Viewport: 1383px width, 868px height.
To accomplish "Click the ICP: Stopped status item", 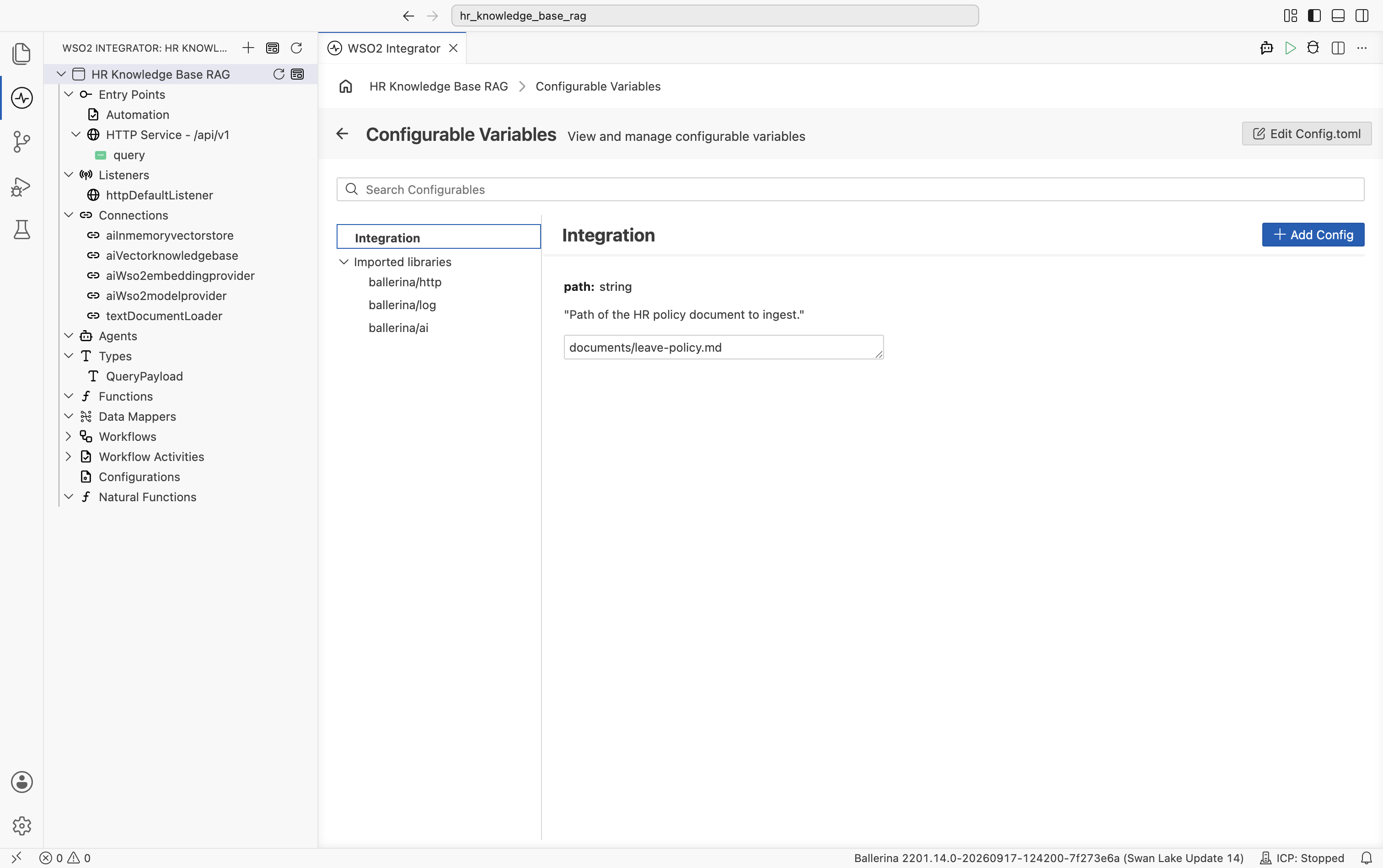I will 1302,857.
